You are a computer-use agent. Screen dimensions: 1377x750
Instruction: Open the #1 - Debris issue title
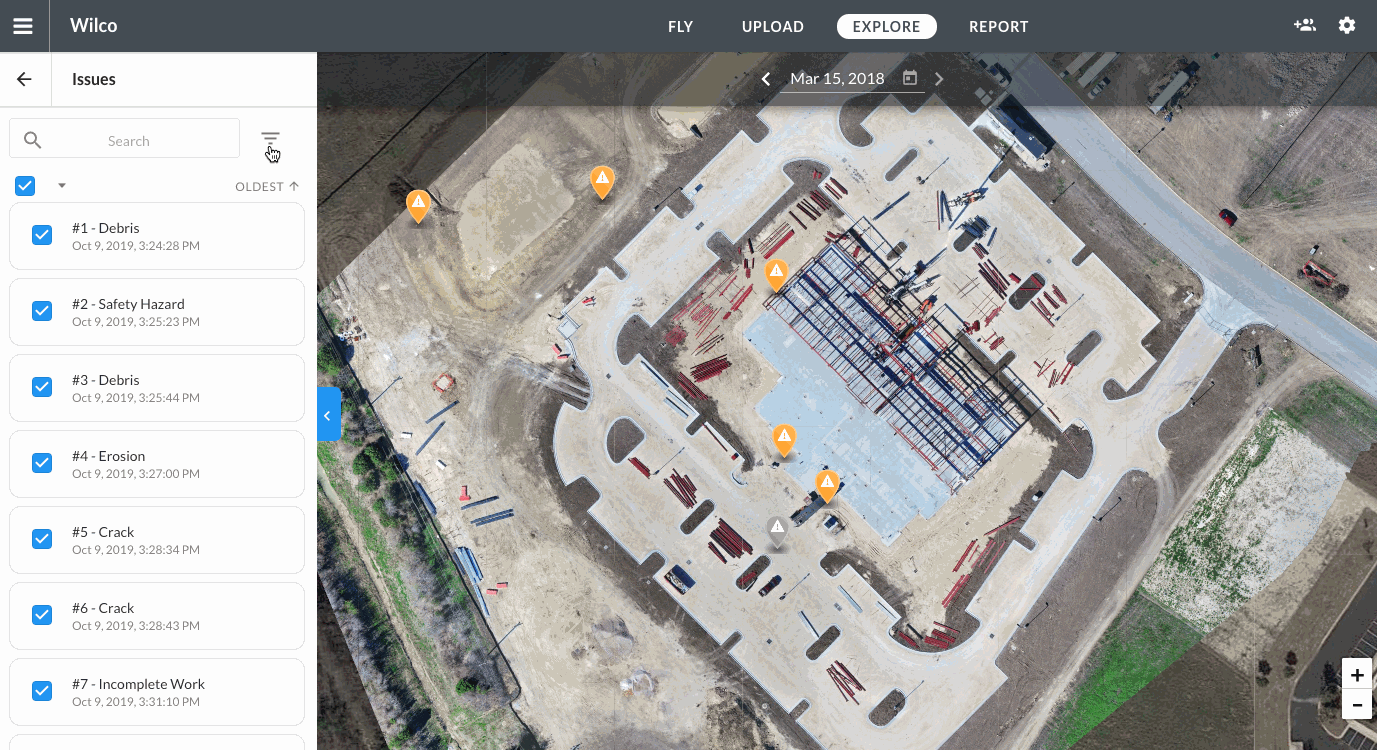coord(106,228)
